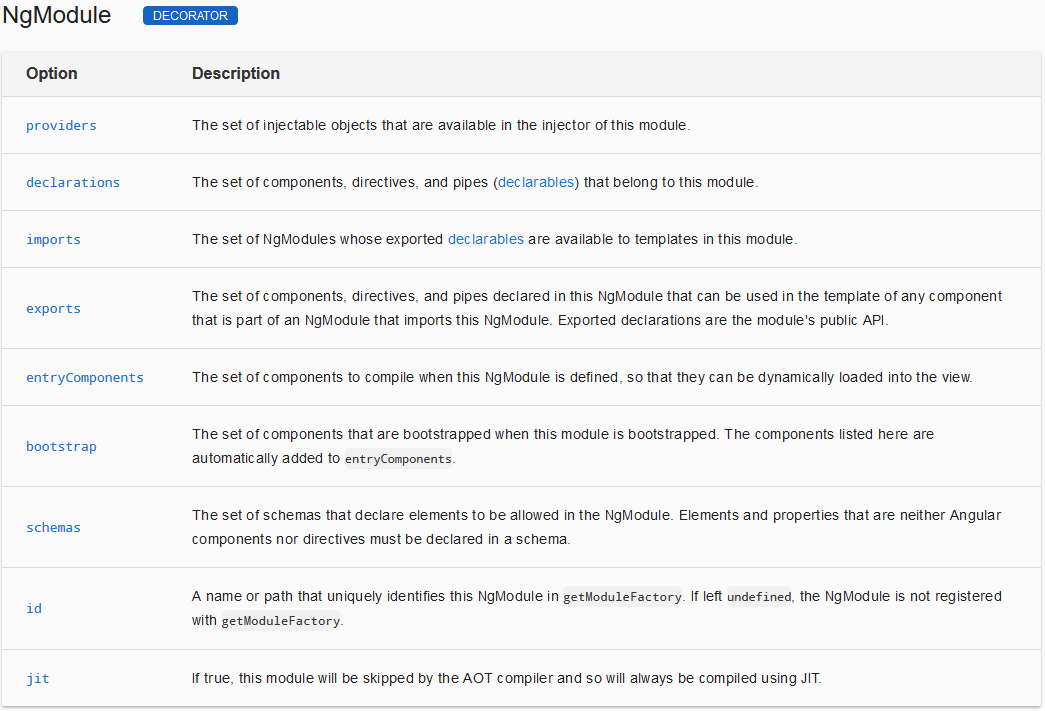
Task: Click the Description column header
Action: click(236, 73)
